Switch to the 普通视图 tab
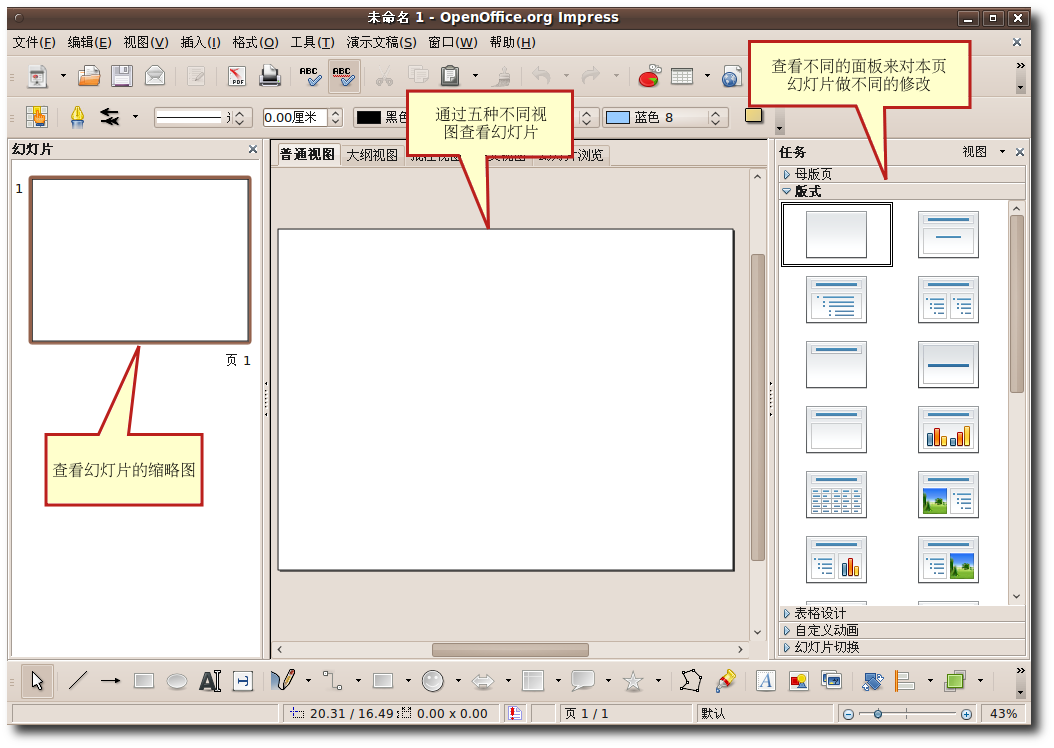Image resolution: width=1054 pixels, height=748 pixels. point(307,155)
